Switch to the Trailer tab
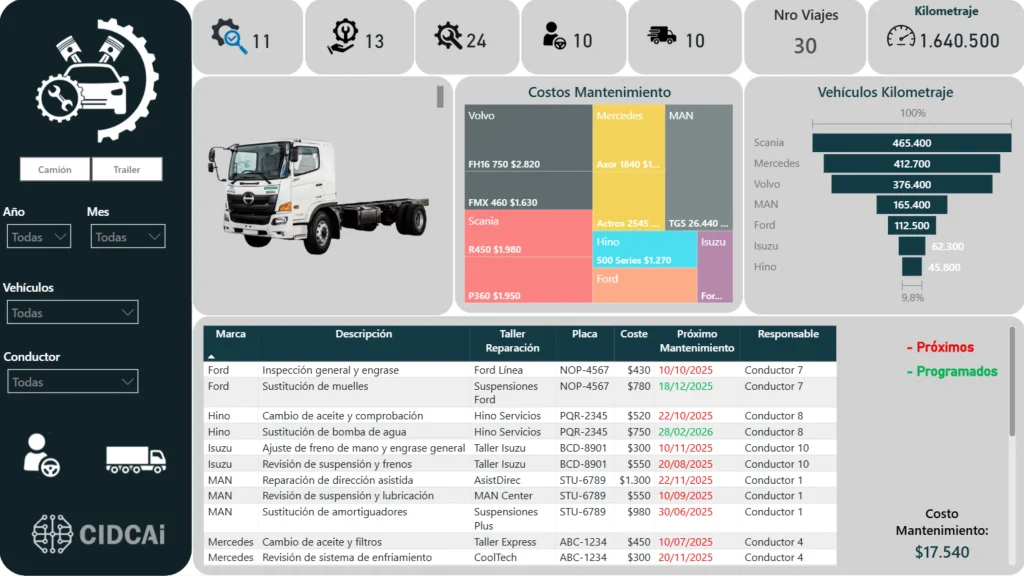Viewport: 1024px width, 576px height. coord(127,169)
